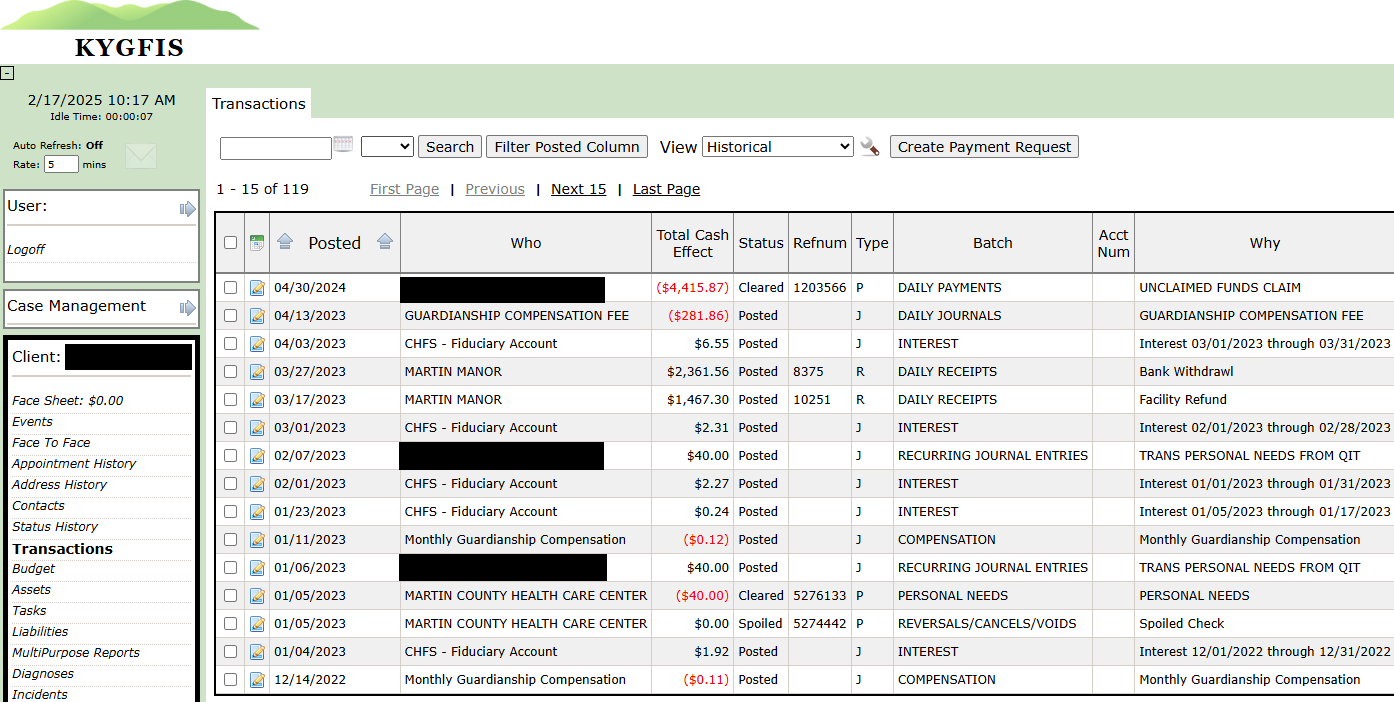Click into the search text field
Screen dimensions: 1394x702
pyautogui.click(x=276, y=148)
